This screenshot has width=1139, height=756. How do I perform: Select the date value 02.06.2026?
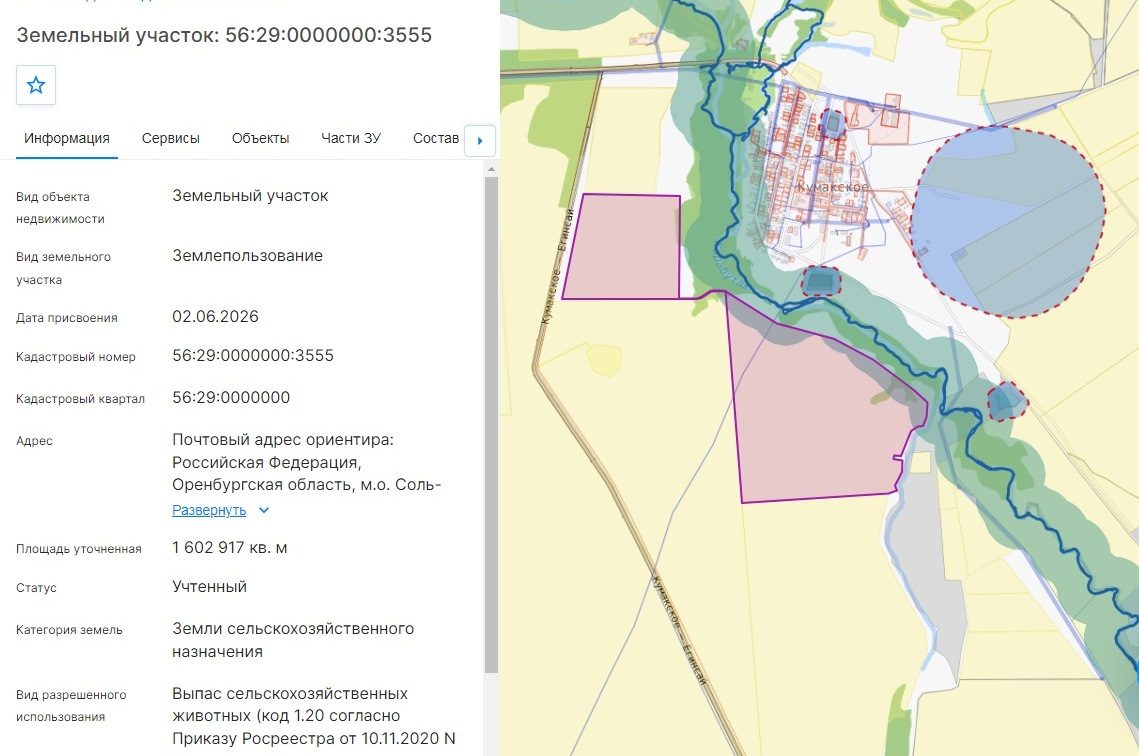215,316
